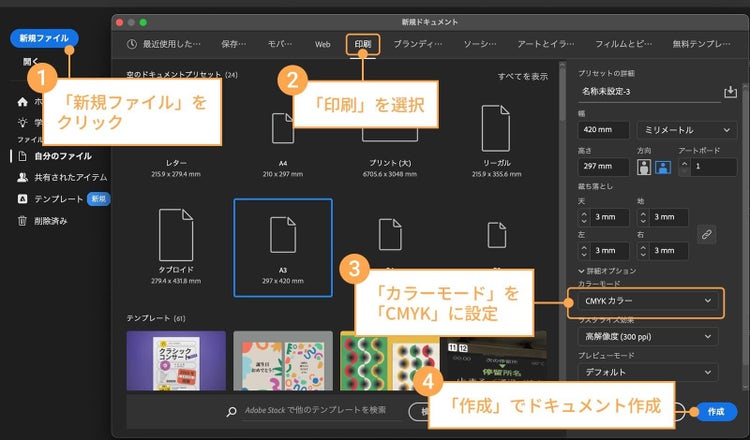
Task: Click the search magnifier icon
Action: [232, 412]
